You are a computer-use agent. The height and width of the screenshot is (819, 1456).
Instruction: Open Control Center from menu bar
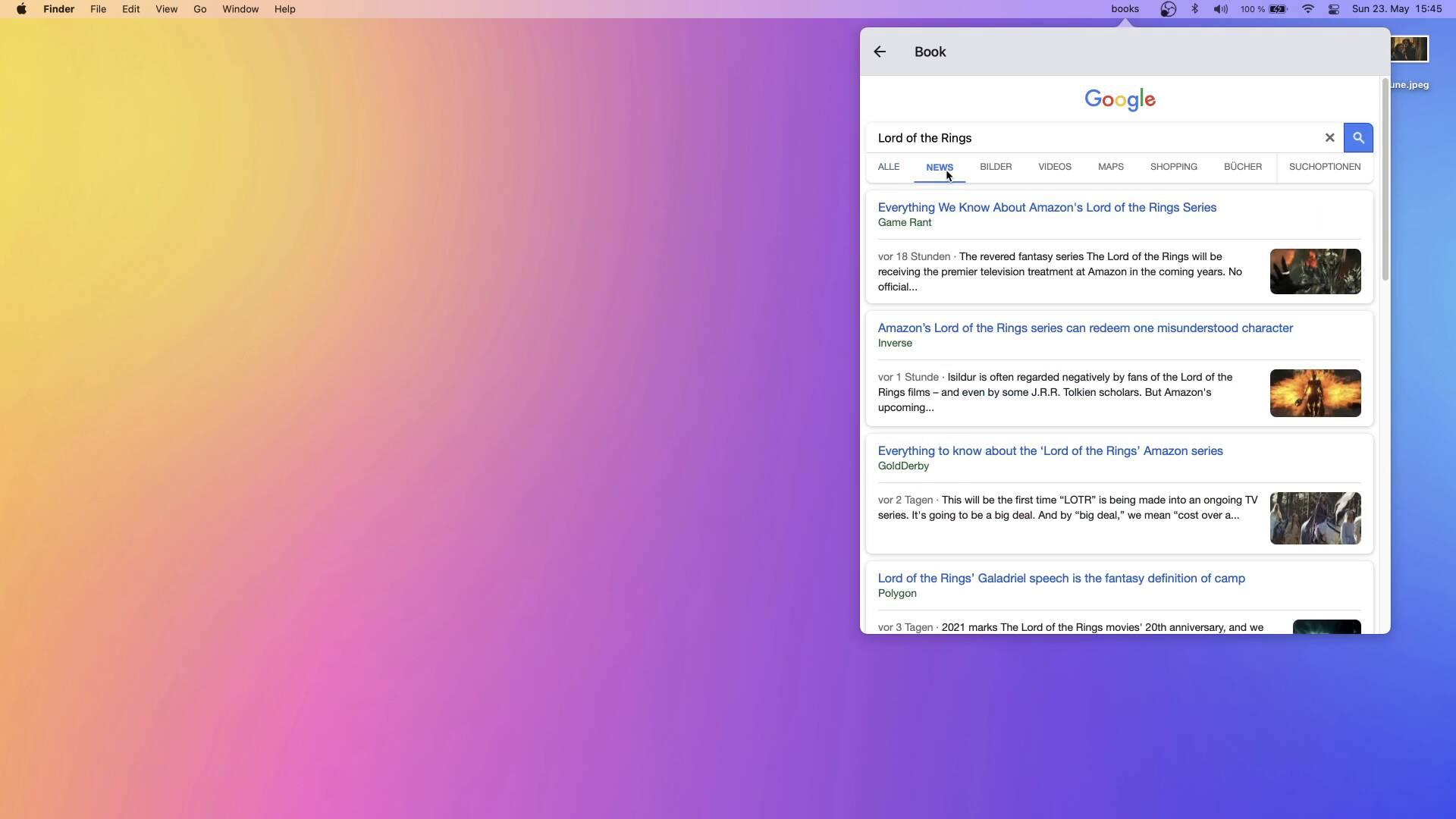[1334, 9]
